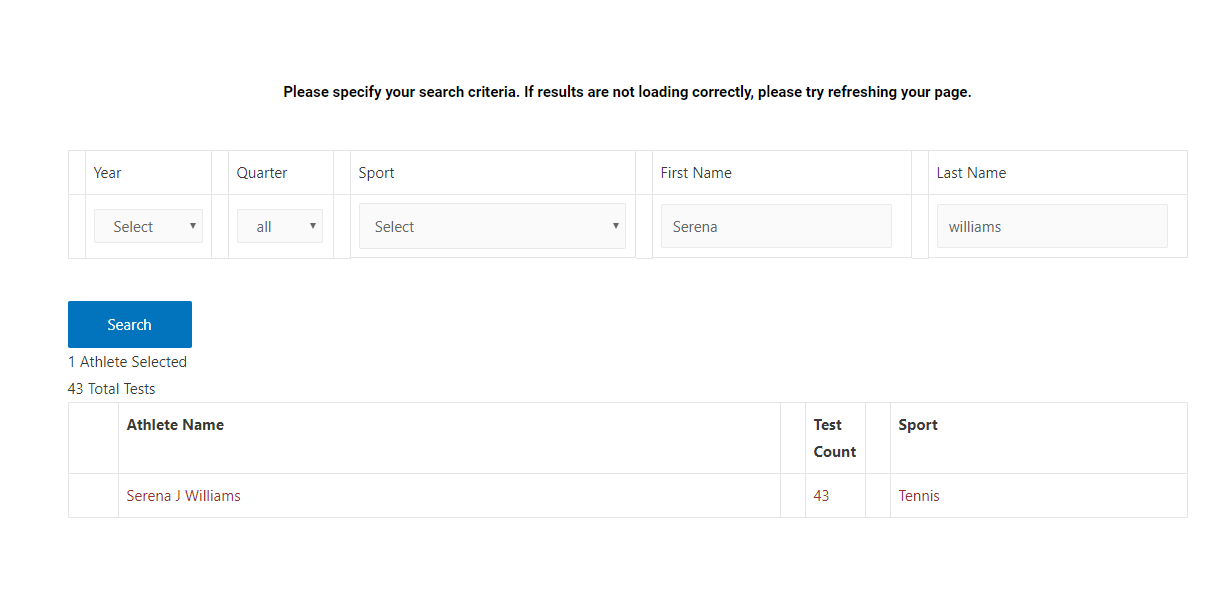Viewport: 1213px width, 595px height.
Task: Select the Tennis sport cell in results
Action: click(x=919, y=496)
